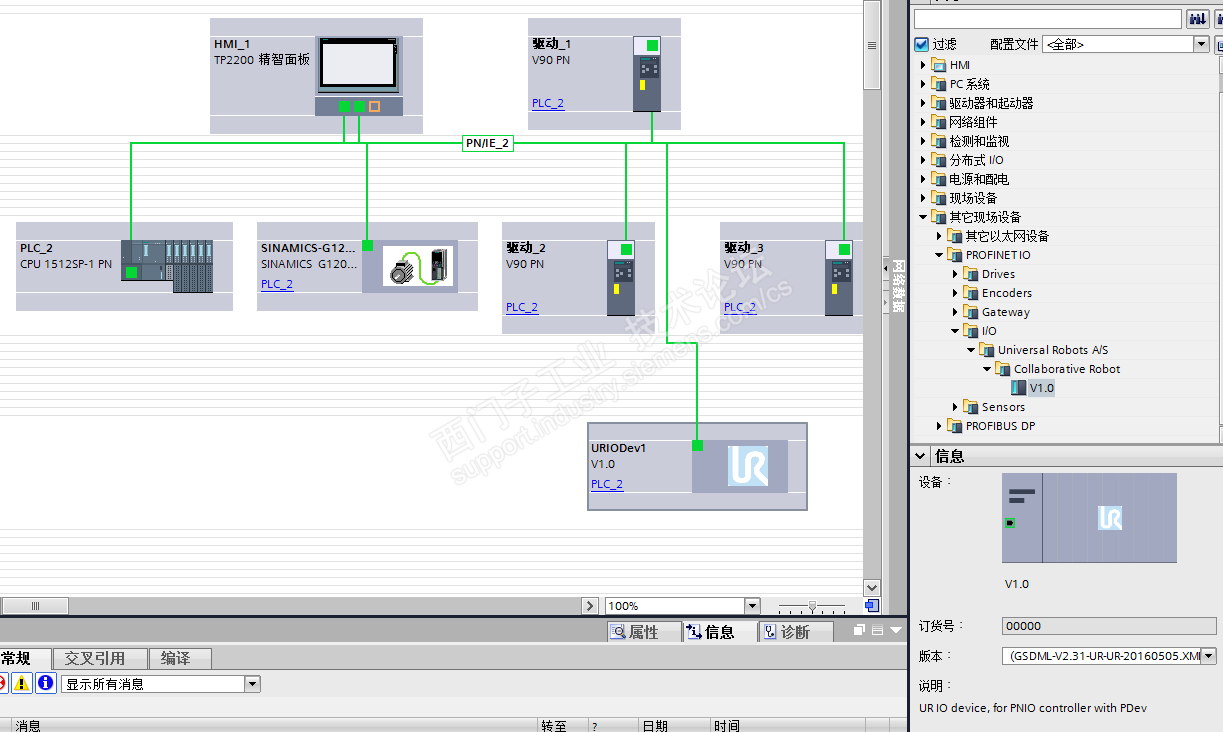Collapse the inspector window with down arrow
The width and height of the screenshot is (1223, 732).
coord(896,631)
